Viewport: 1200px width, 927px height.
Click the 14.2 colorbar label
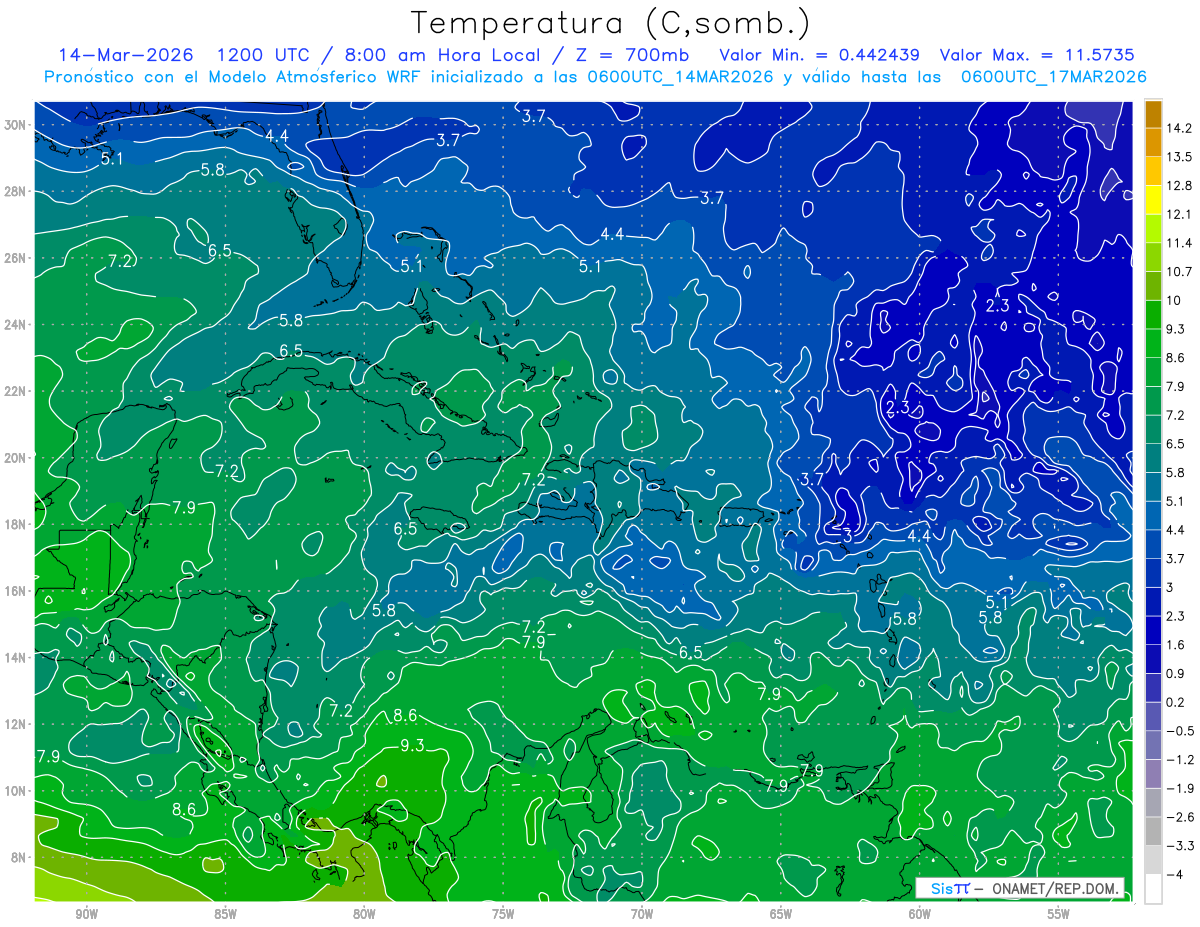(x=1179, y=128)
